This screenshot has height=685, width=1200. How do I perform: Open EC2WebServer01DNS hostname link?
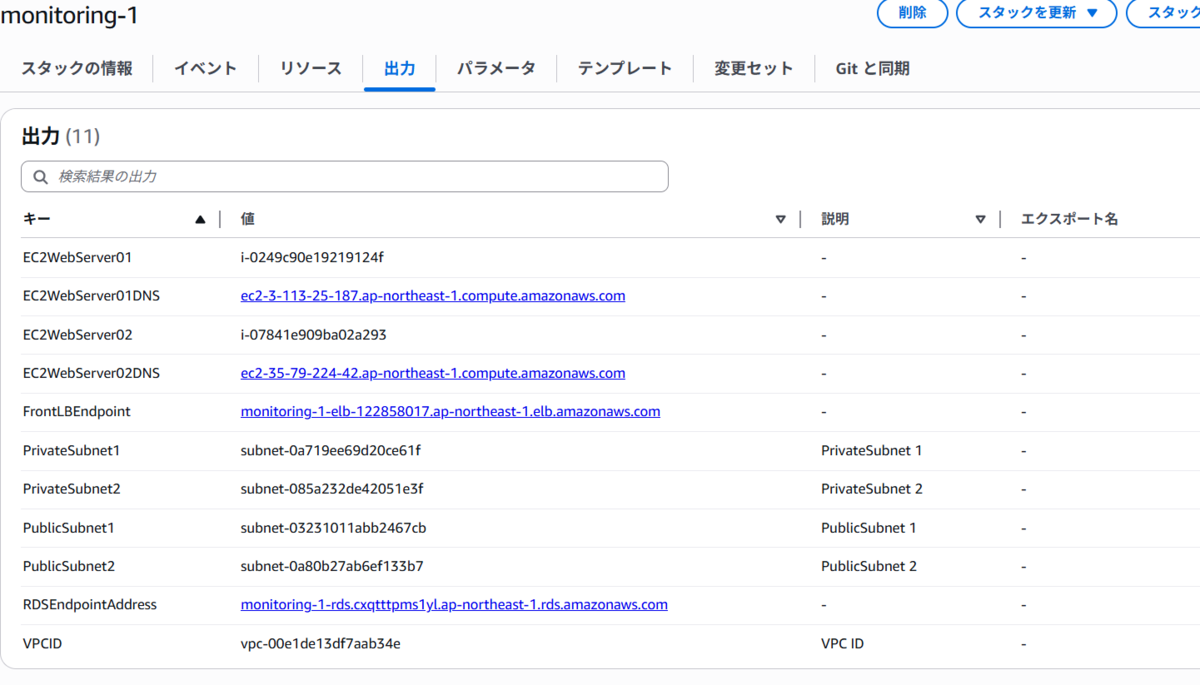pyautogui.click(x=433, y=296)
